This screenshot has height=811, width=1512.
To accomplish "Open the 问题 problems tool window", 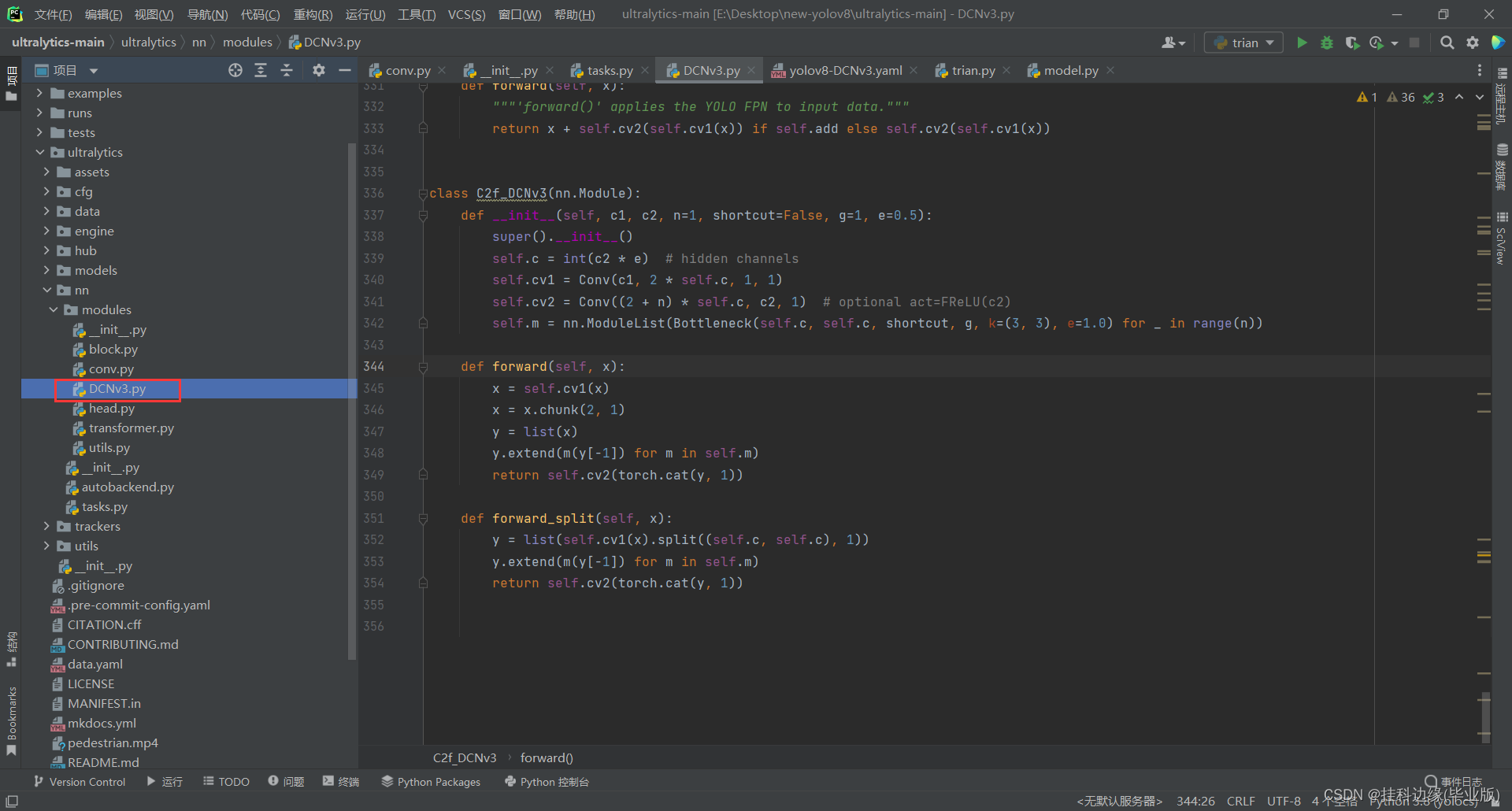I will [x=286, y=781].
